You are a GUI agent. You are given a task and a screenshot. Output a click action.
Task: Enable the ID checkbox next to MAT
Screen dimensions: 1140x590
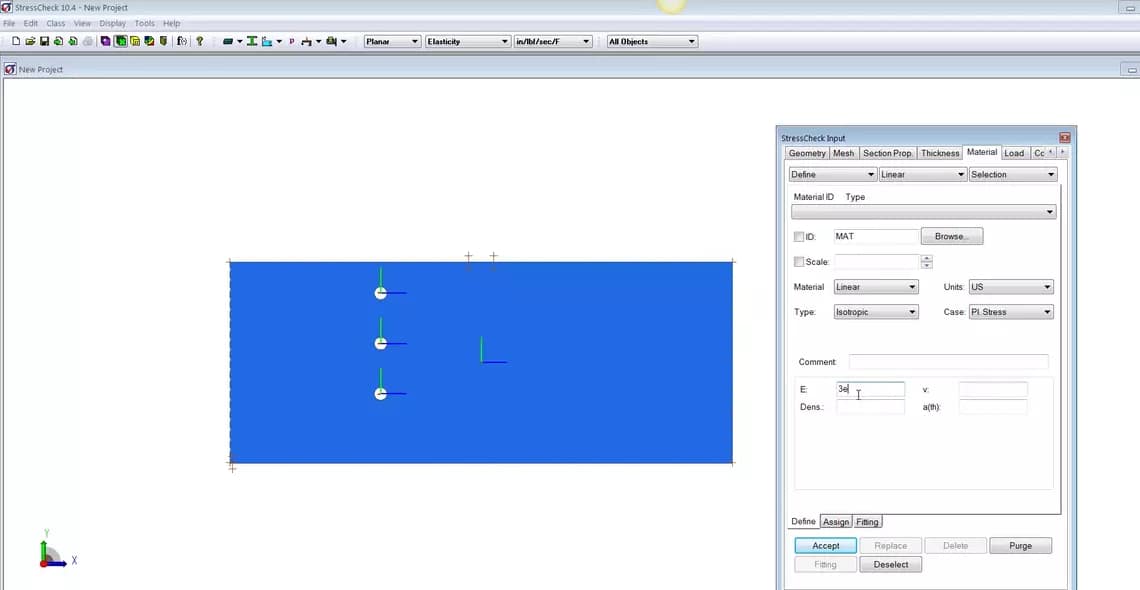pyautogui.click(x=798, y=235)
